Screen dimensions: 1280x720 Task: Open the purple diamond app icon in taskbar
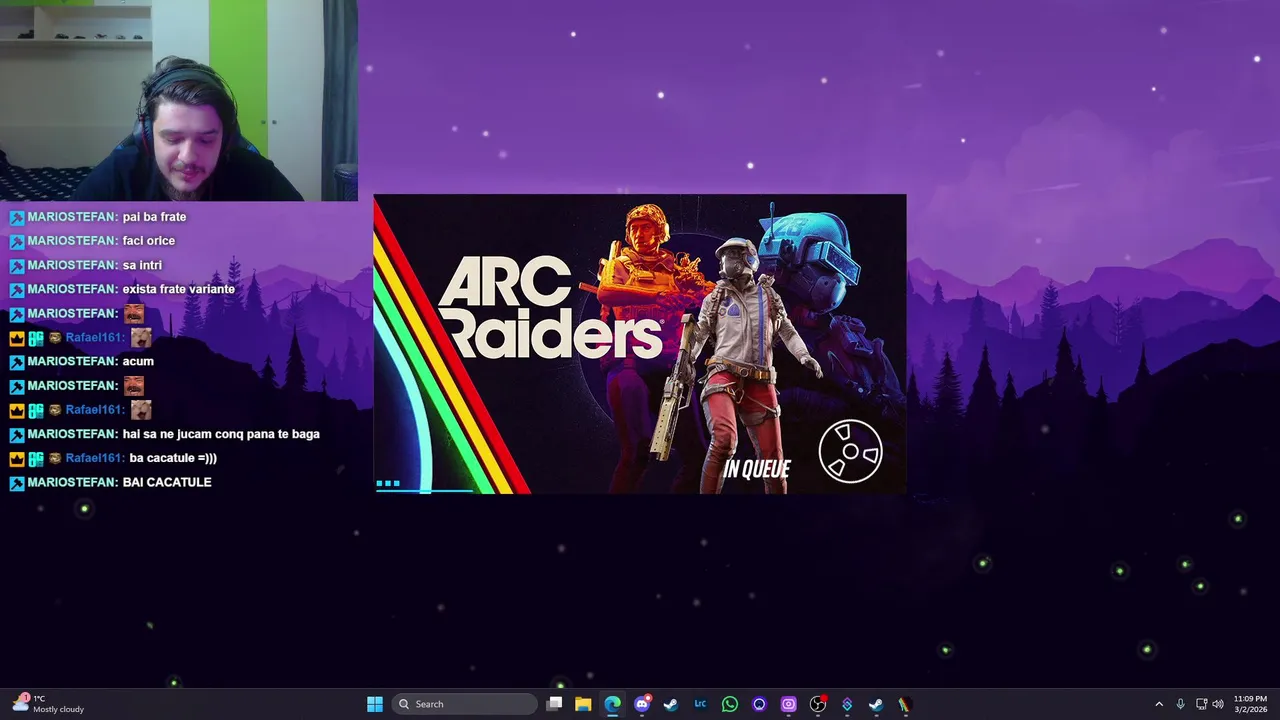pyautogui.click(x=847, y=704)
